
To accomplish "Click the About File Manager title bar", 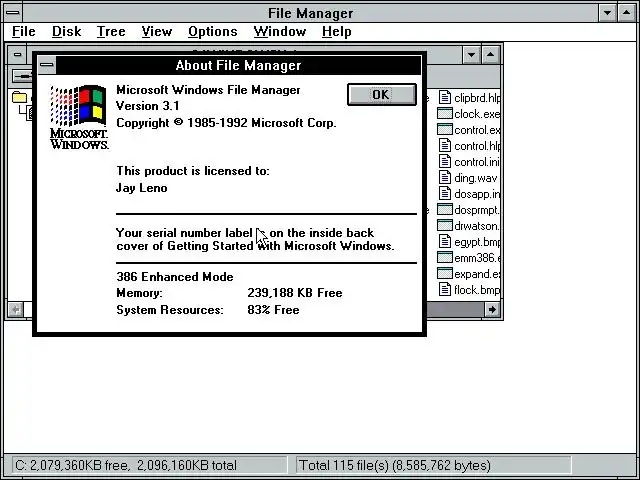I will coord(238,65).
